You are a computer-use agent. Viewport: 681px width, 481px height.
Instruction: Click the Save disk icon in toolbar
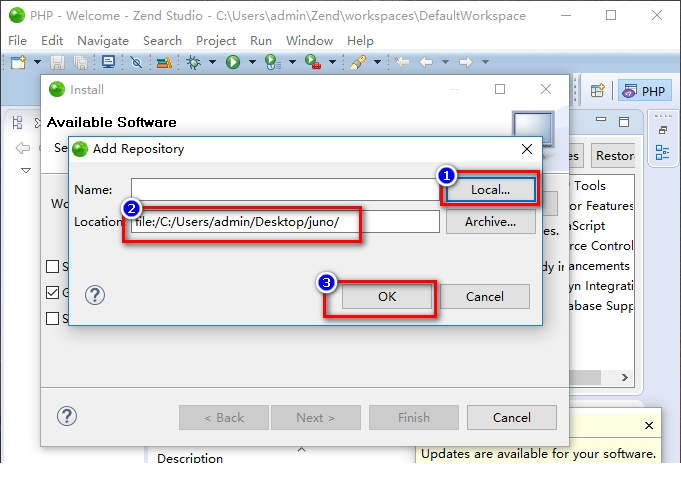coord(57,63)
